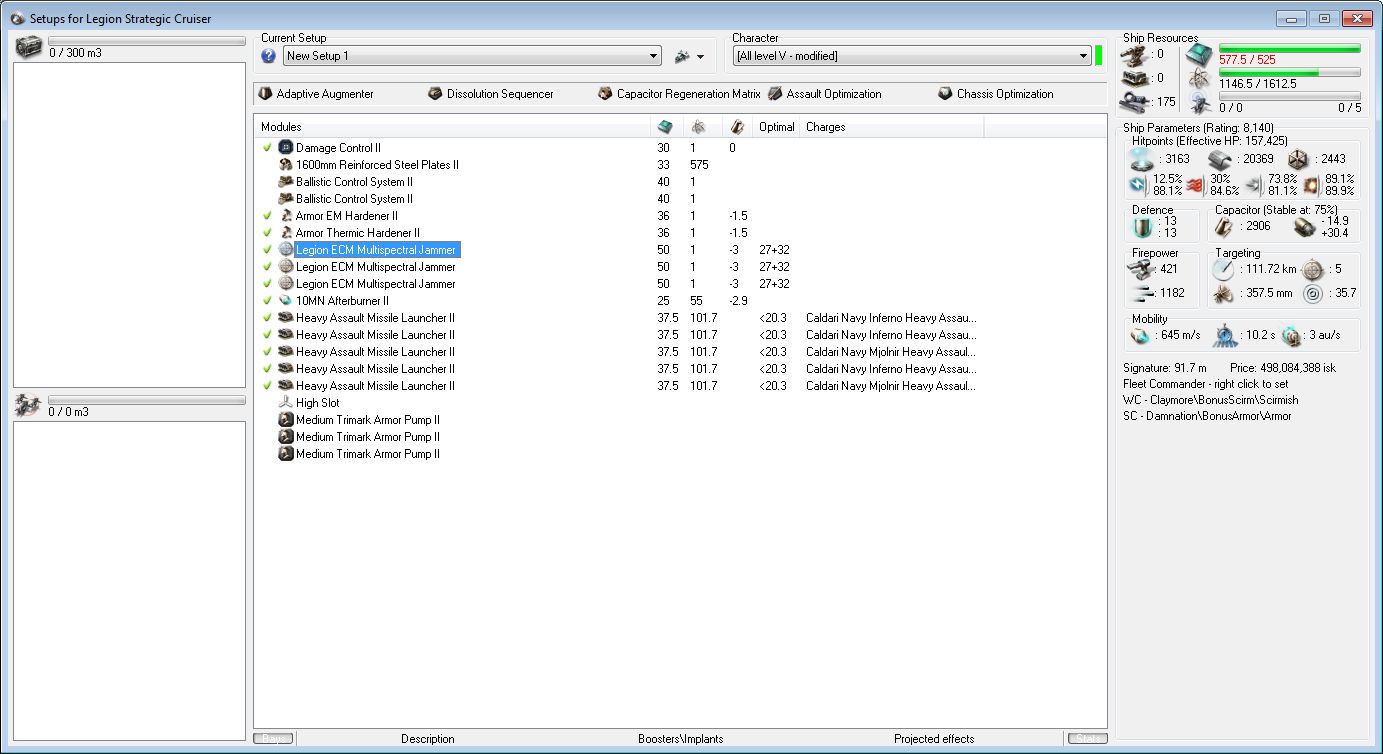Switch to the Bays tab
This screenshot has width=1383, height=754.
pyautogui.click(x=274, y=739)
